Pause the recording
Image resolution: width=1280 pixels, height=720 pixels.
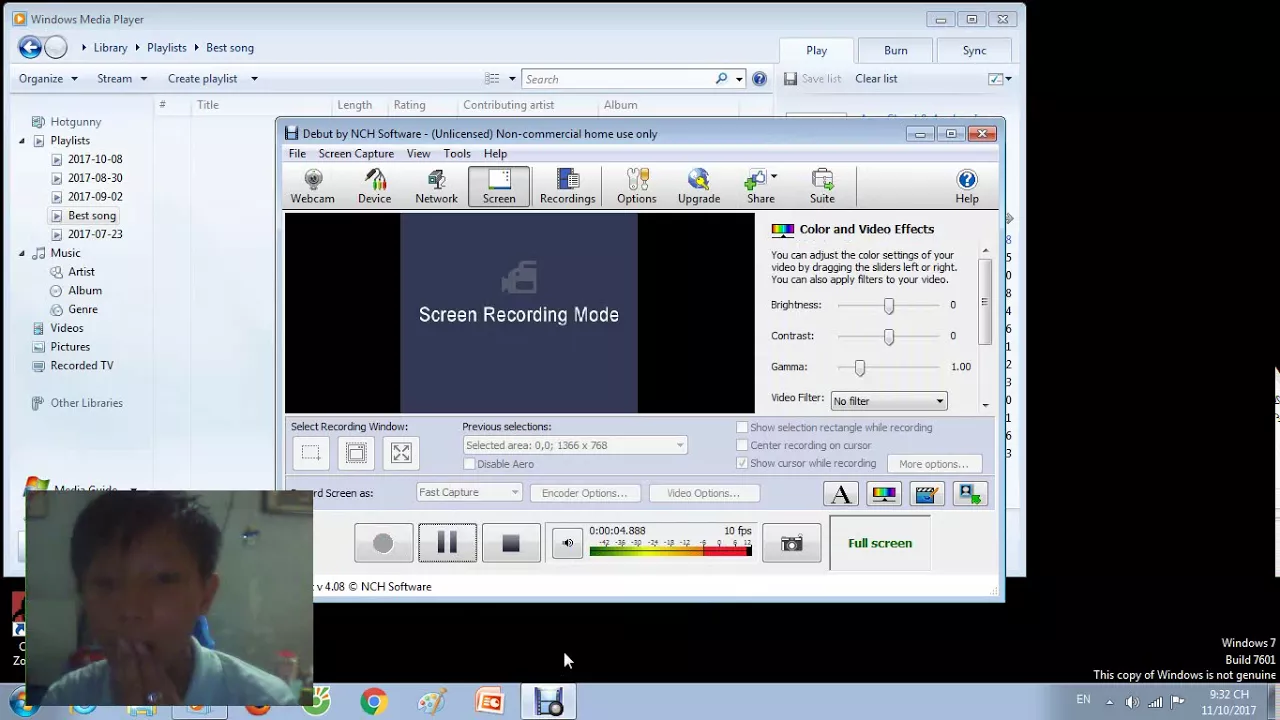(447, 543)
